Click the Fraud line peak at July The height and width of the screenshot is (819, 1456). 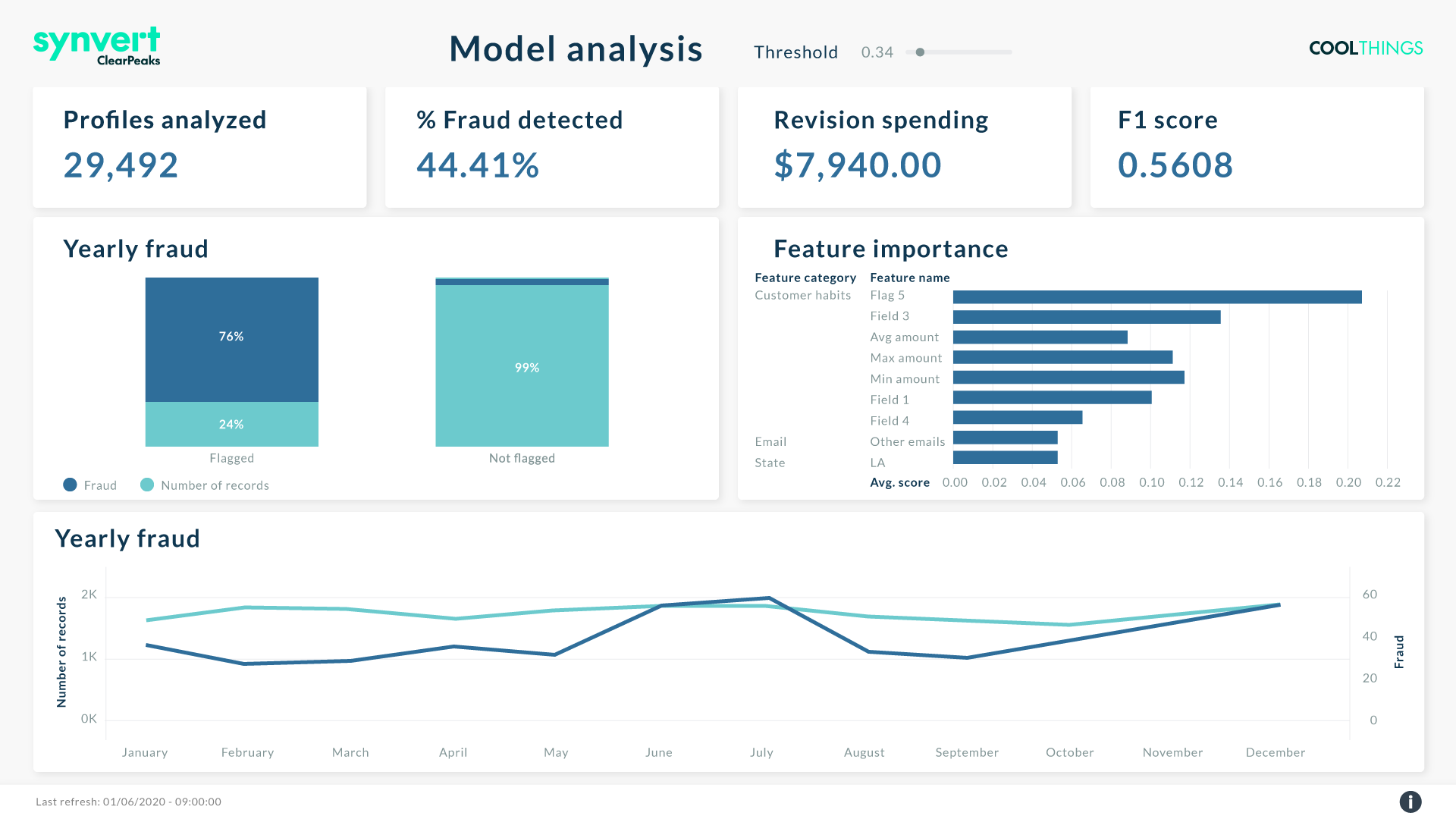coord(769,598)
